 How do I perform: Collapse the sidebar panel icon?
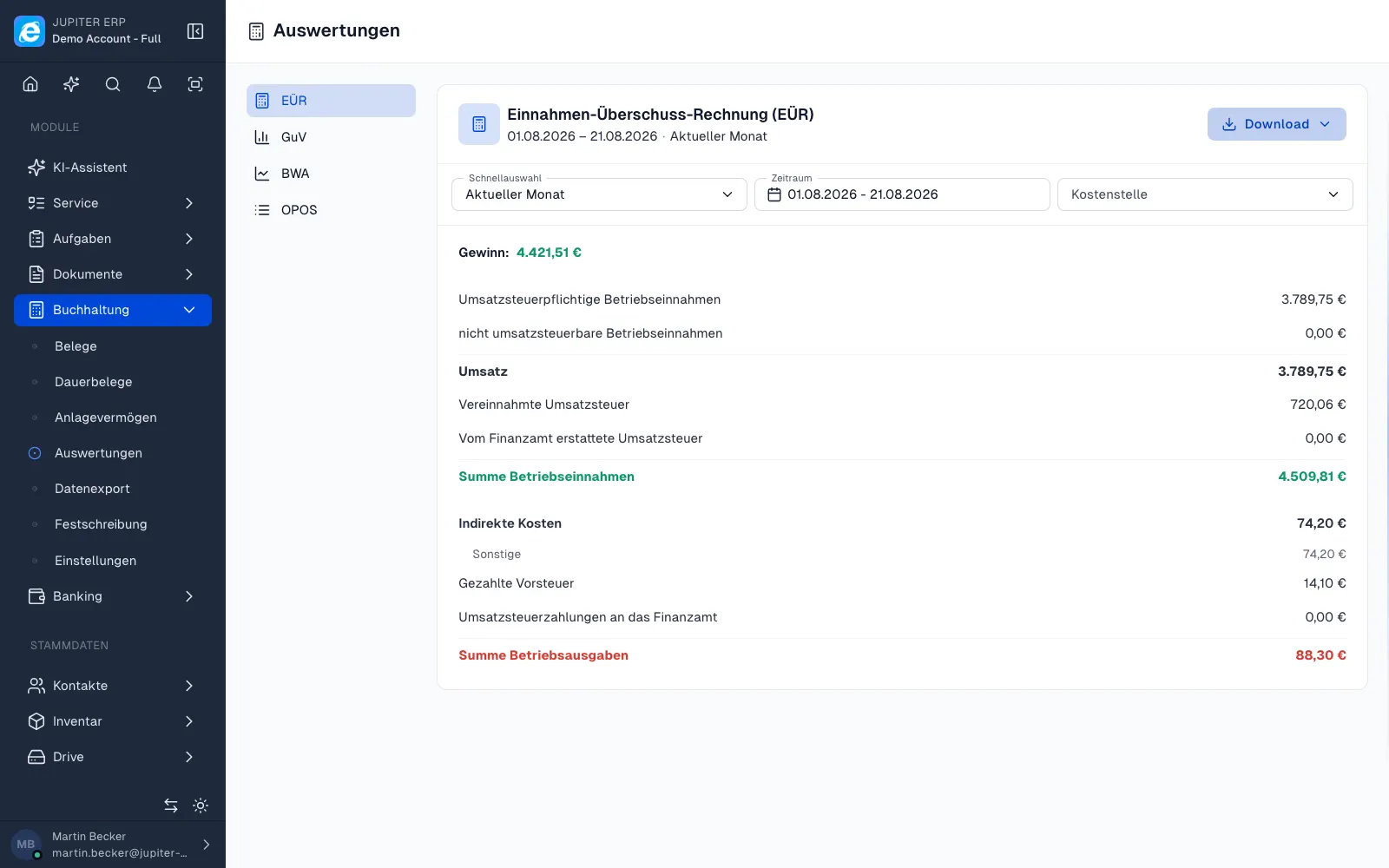pyautogui.click(x=195, y=31)
